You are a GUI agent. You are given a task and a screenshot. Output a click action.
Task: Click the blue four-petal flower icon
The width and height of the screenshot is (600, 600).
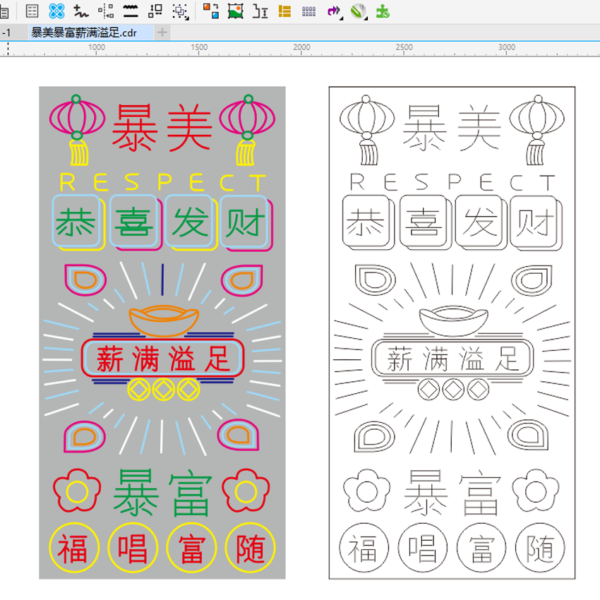point(57,11)
